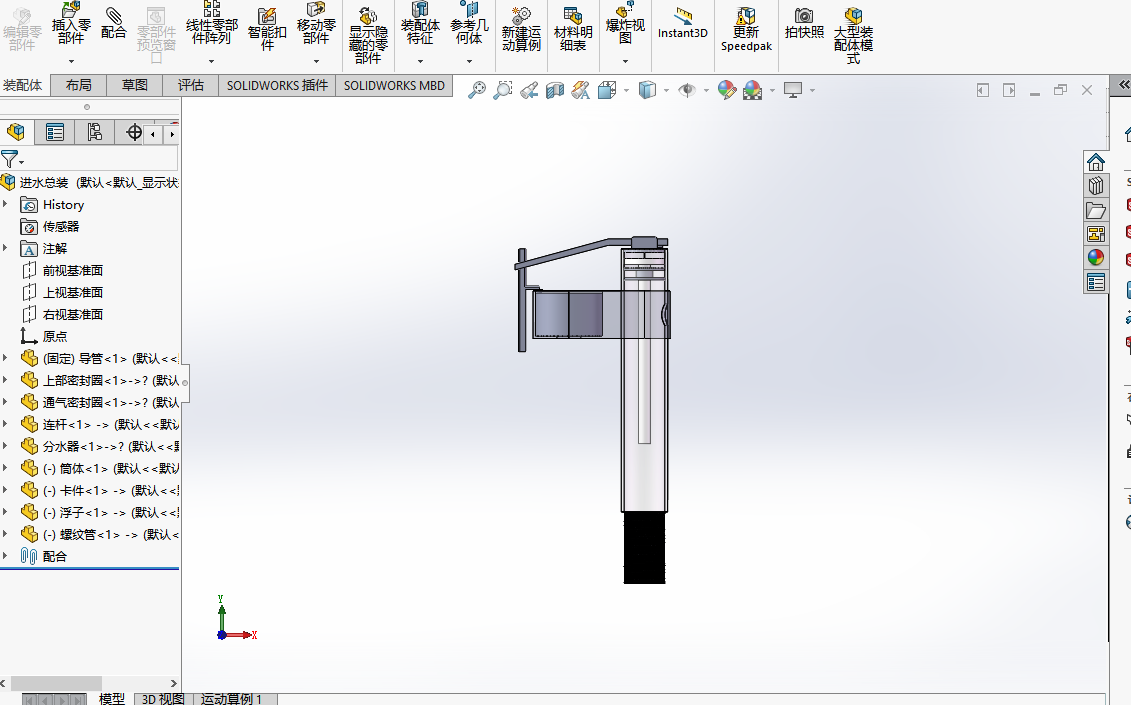Open View Orientation dropdown arrow
This screenshot has height=705, width=1131.
click(626, 91)
